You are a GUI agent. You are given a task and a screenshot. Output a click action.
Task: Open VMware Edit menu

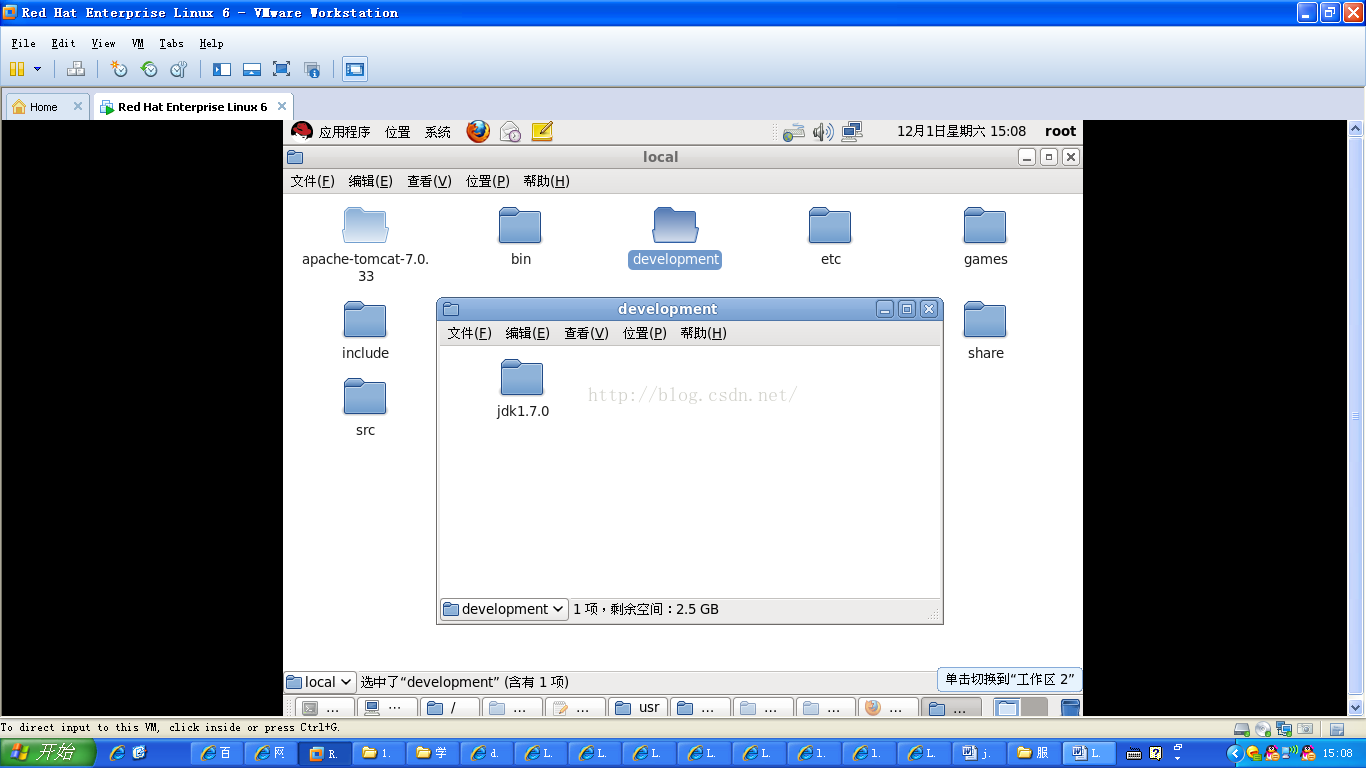coord(63,43)
